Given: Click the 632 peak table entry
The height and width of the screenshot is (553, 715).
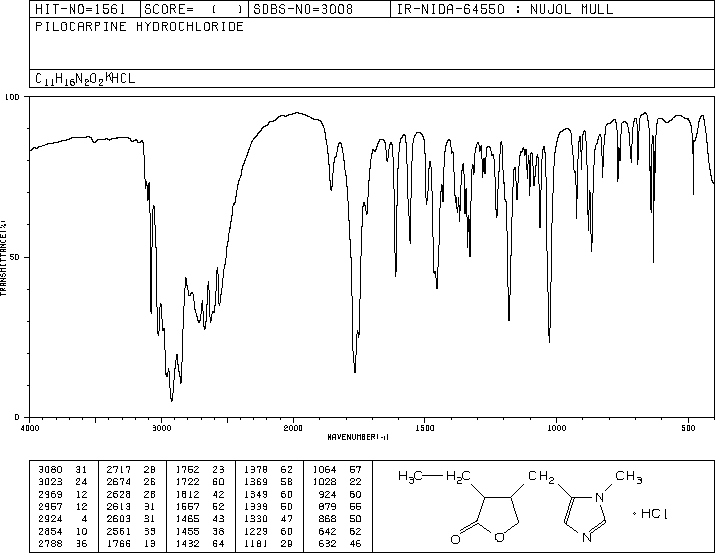Looking at the screenshot, I should click(340, 543).
